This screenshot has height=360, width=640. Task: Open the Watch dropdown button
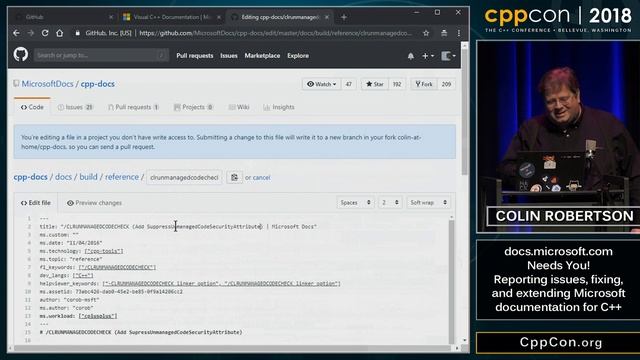(x=321, y=84)
